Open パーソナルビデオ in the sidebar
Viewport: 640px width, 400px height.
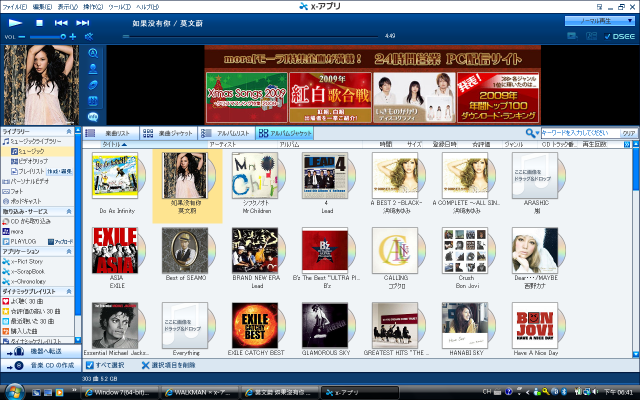(x=26, y=181)
